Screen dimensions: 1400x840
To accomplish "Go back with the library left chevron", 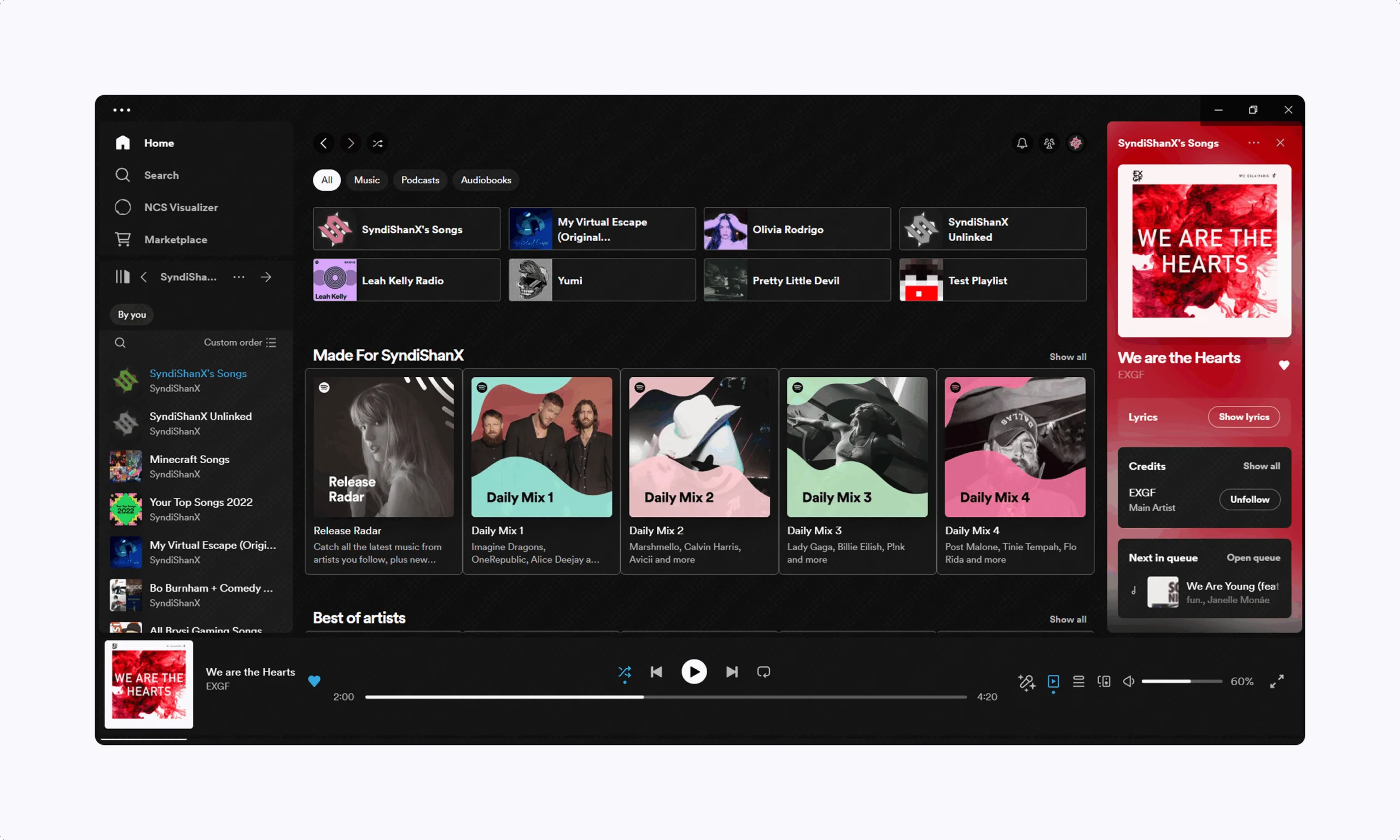I will [144, 277].
